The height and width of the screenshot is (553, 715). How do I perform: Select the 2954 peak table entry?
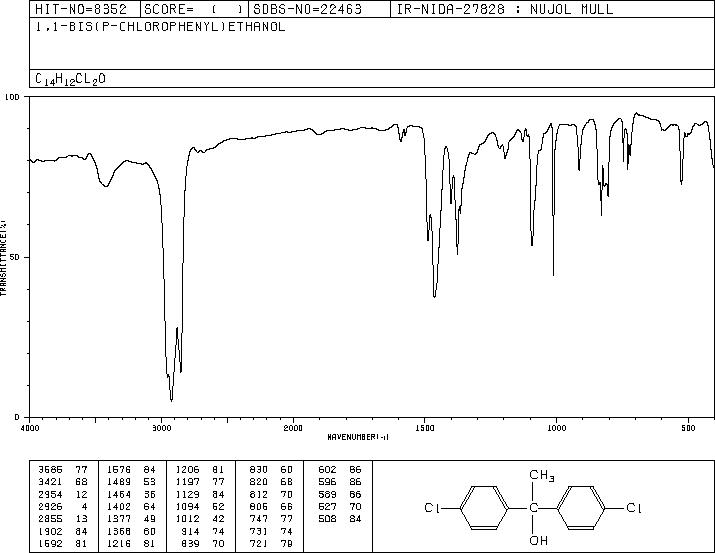63,494
